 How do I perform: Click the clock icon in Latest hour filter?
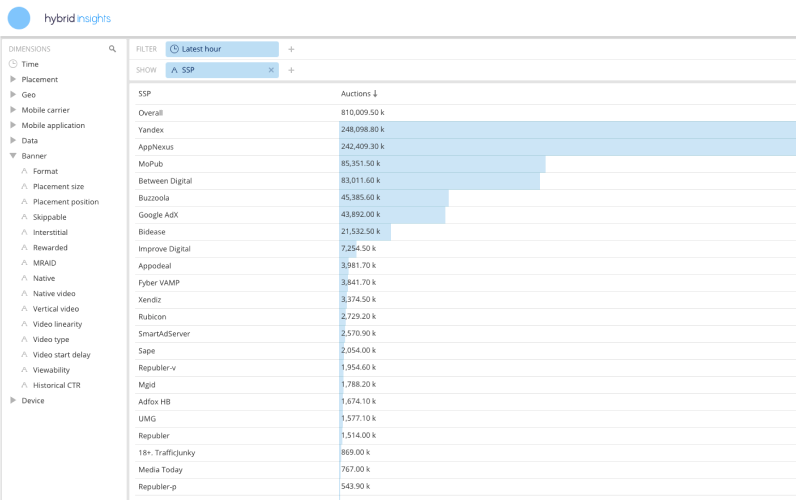click(174, 49)
